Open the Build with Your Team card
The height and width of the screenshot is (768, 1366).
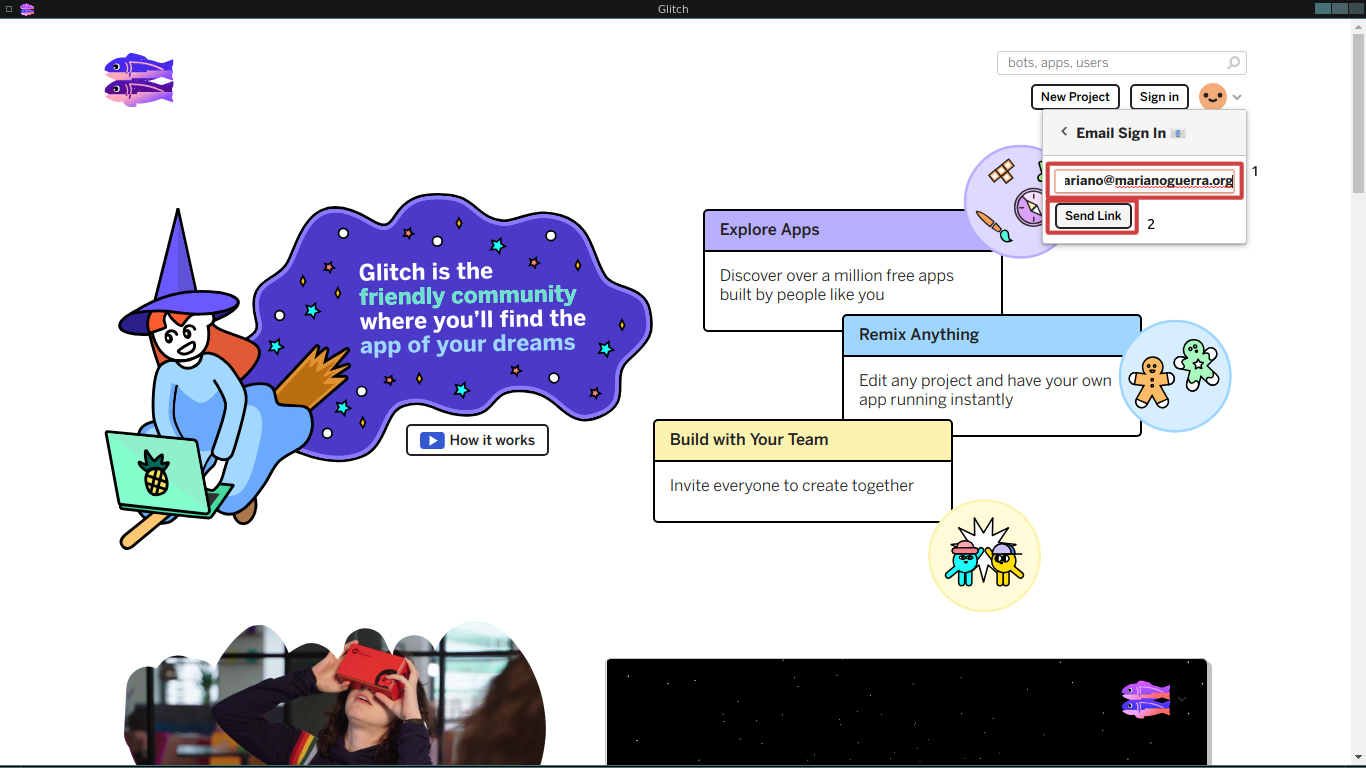pyautogui.click(x=803, y=470)
